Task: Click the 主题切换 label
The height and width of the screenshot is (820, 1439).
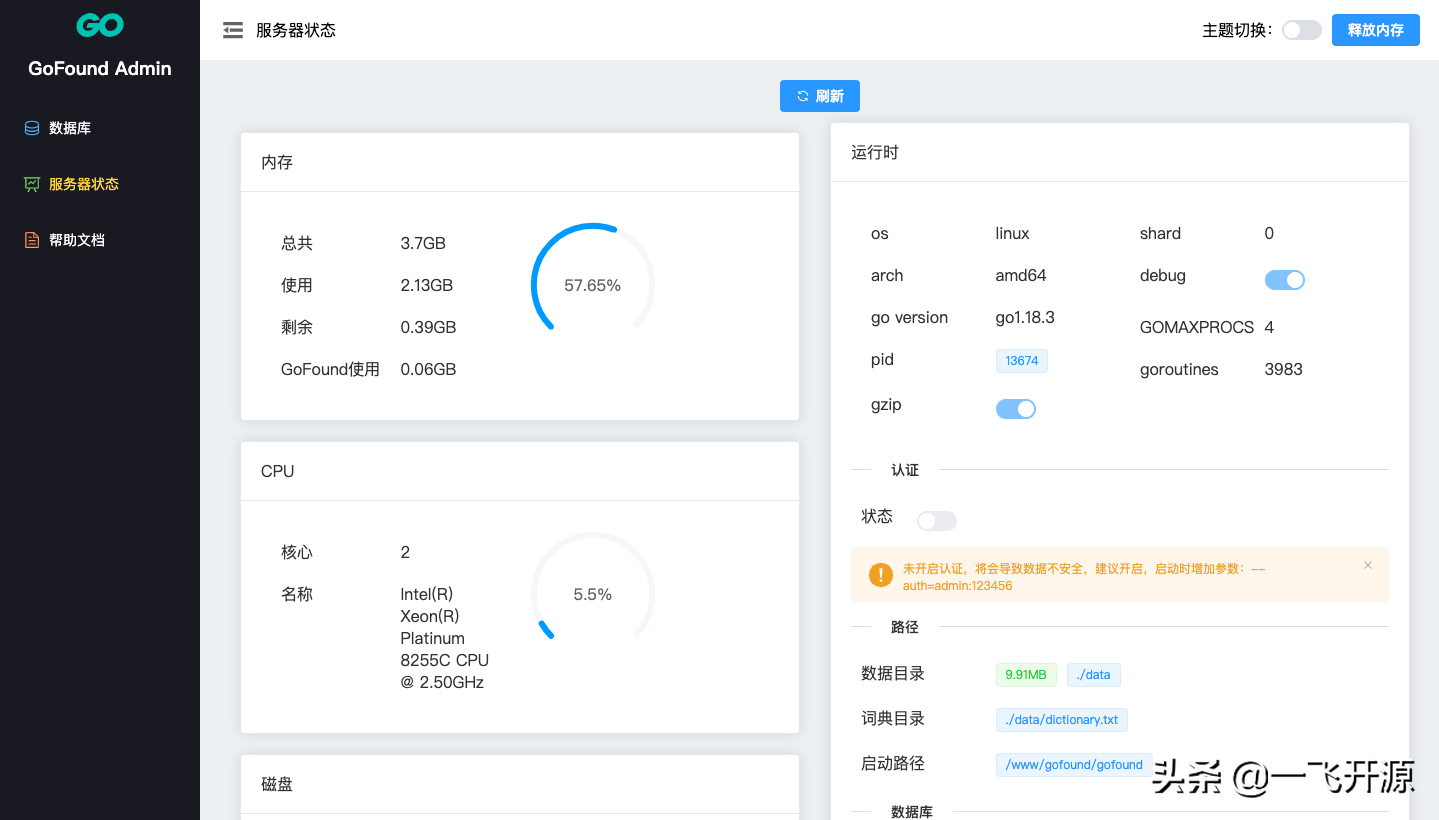Action: (1237, 30)
